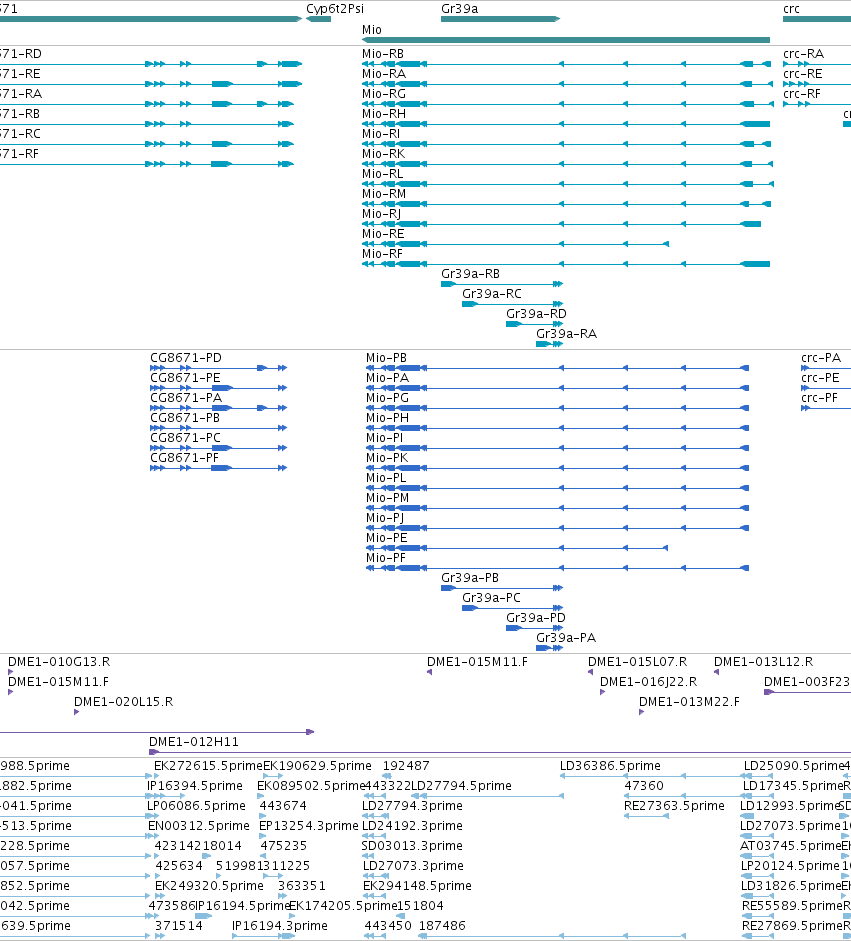Select EST EK272615.5prime

tap(208, 766)
